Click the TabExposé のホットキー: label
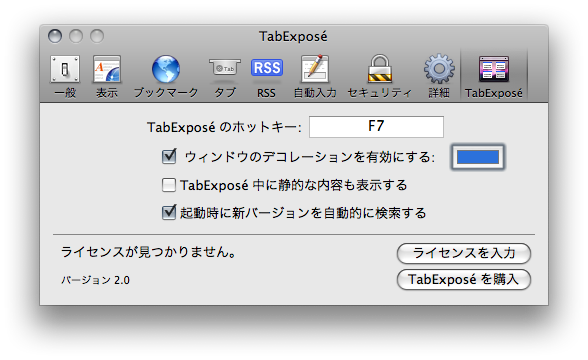The width and height of the screenshot is (588, 360). (x=224, y=127)
